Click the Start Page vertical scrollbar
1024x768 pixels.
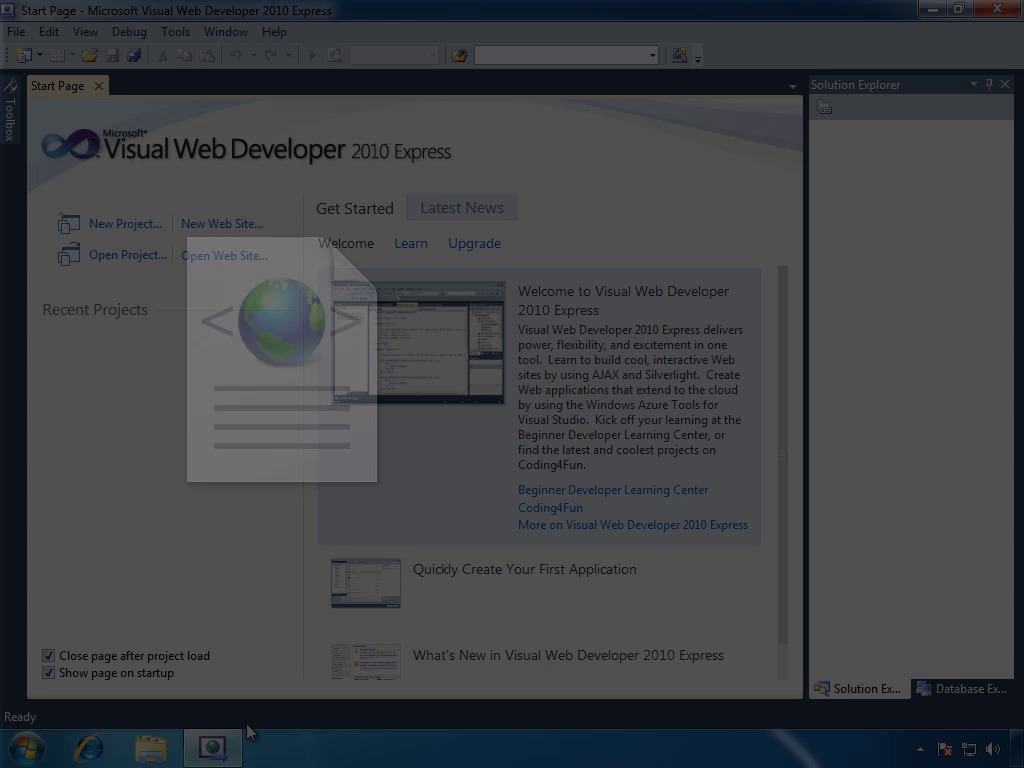[x=782, y=455]
